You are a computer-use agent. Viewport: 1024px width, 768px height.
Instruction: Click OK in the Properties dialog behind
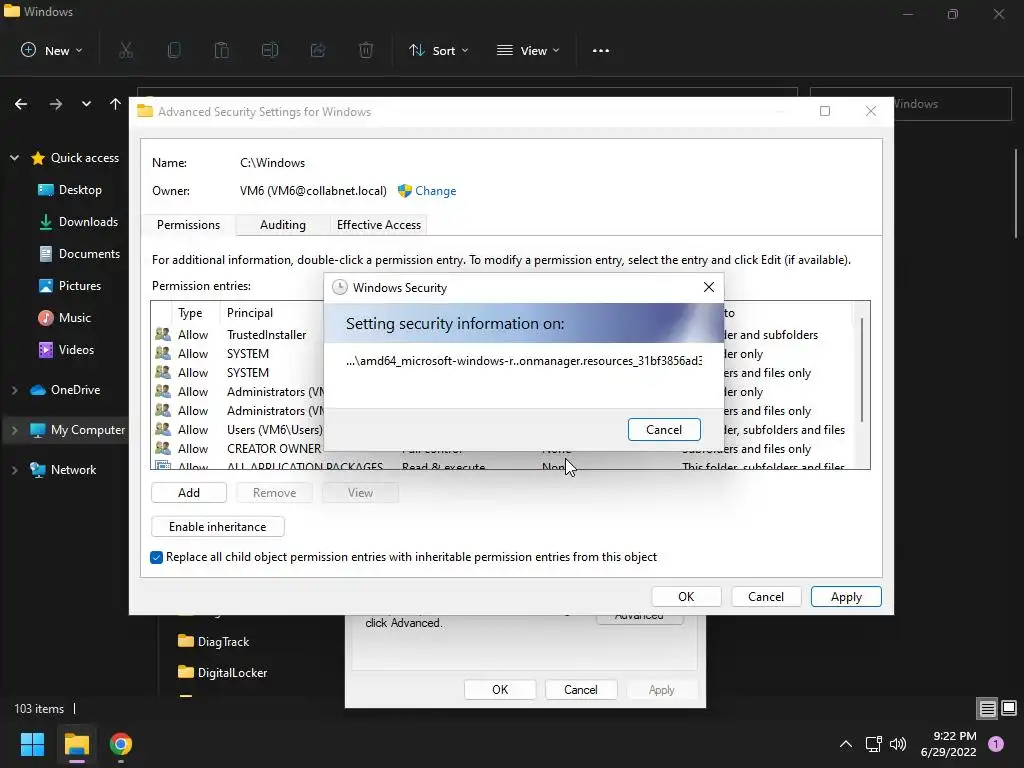click(x=500, y=690)
